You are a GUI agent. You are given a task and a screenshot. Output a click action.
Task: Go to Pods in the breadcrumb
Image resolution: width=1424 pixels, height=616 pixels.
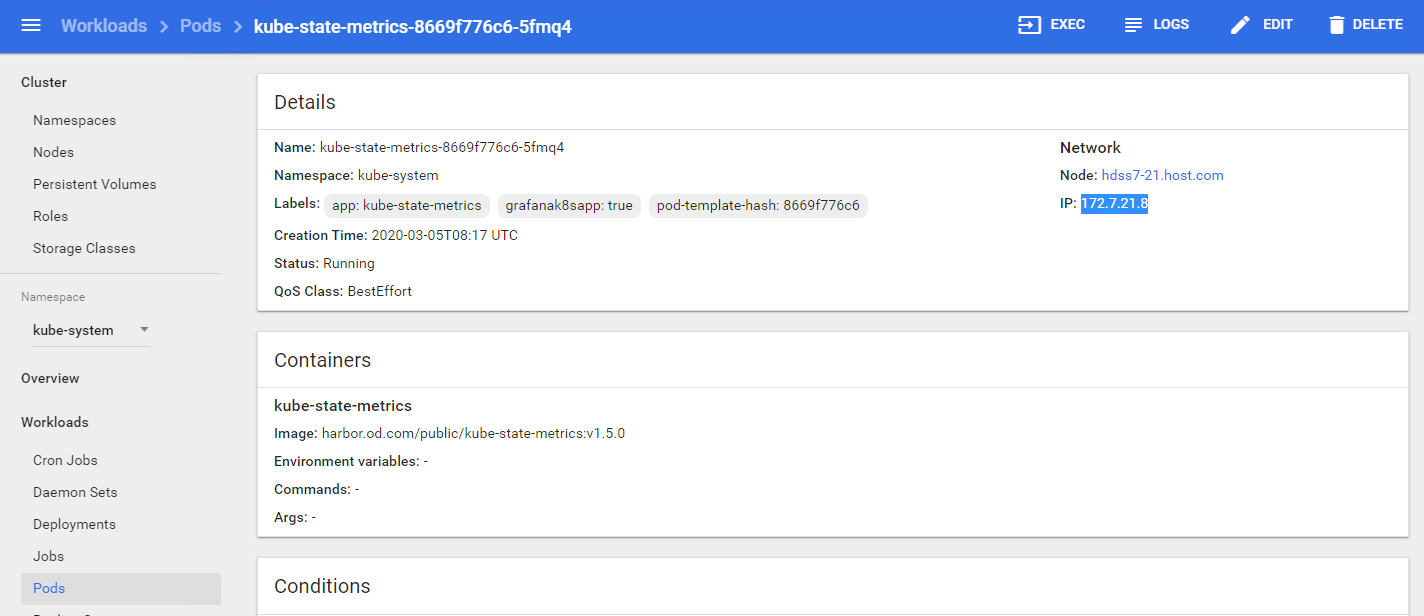[x=200, y=26]
